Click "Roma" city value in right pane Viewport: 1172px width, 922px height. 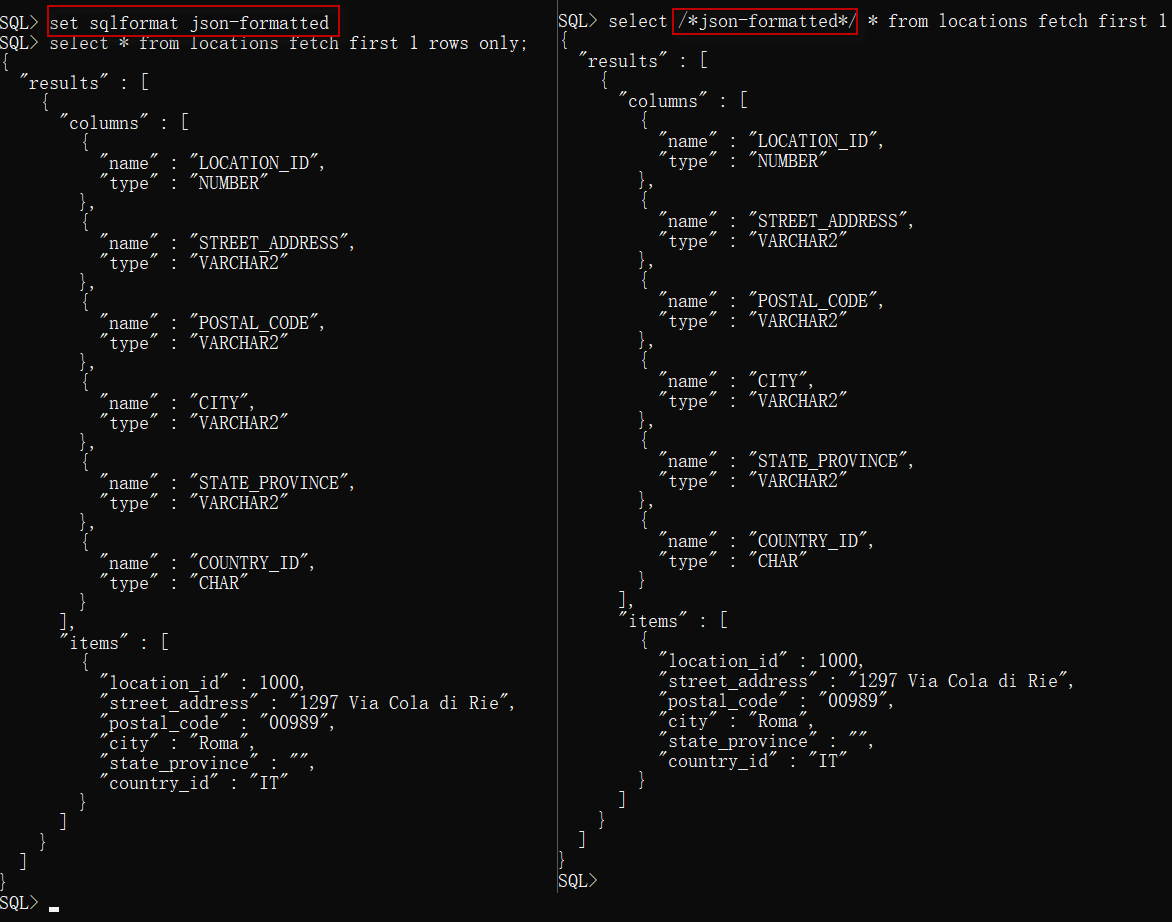pos(777,721)
